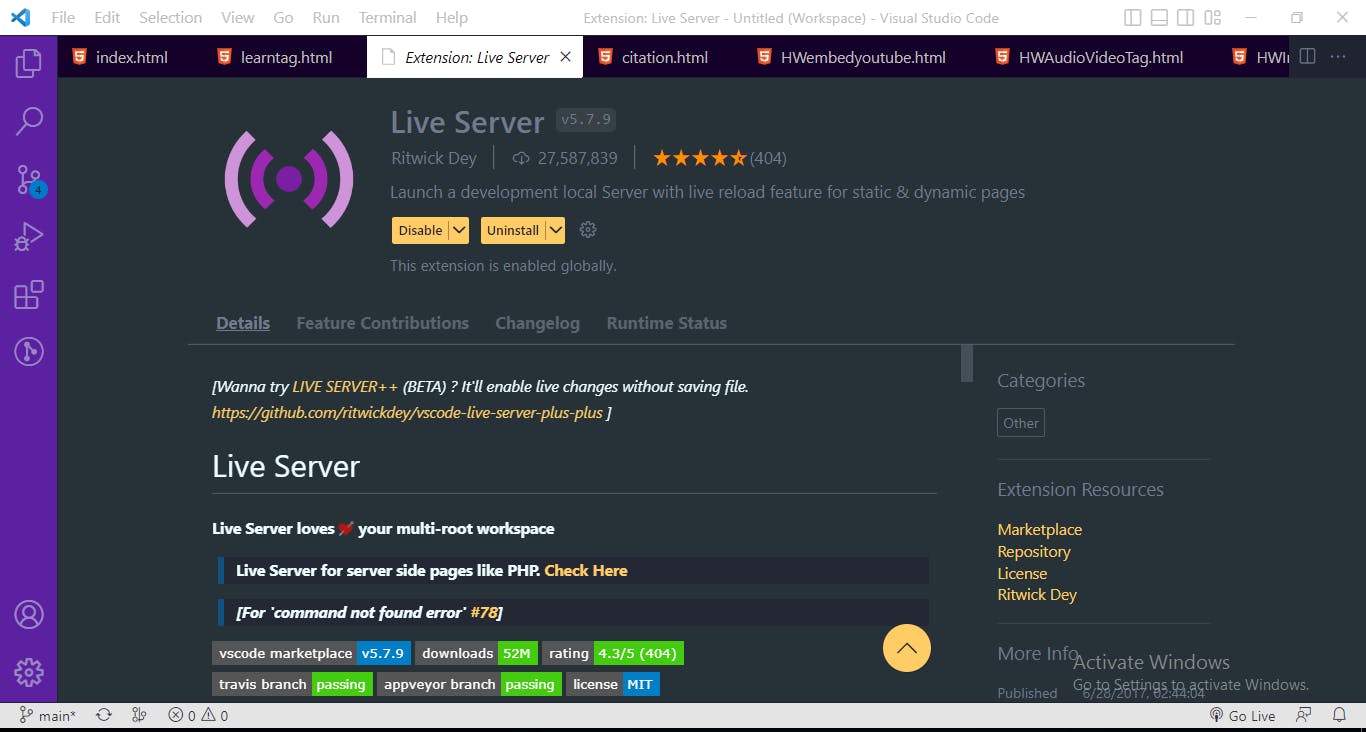Click the Other category tag

(1021, 423)
